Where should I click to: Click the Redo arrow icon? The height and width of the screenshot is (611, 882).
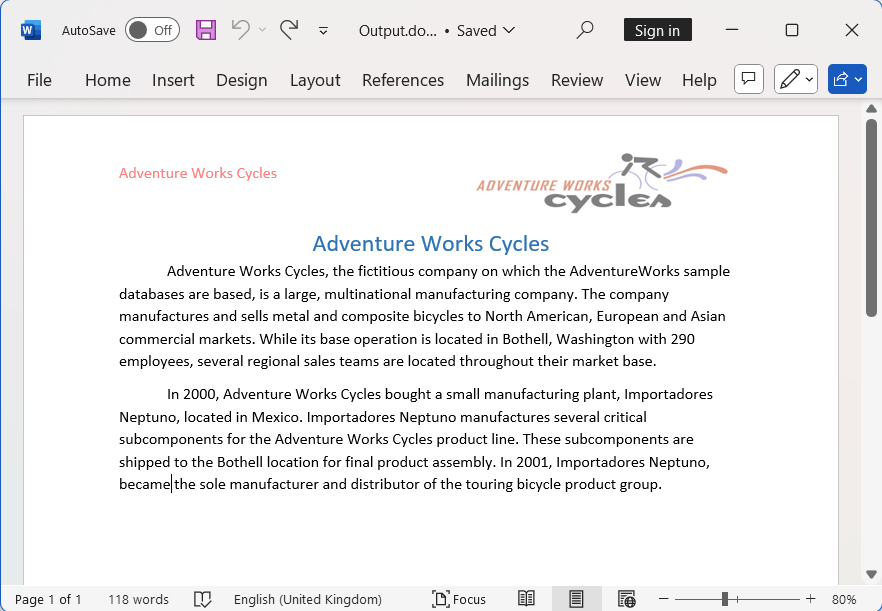tap(289, 30)
